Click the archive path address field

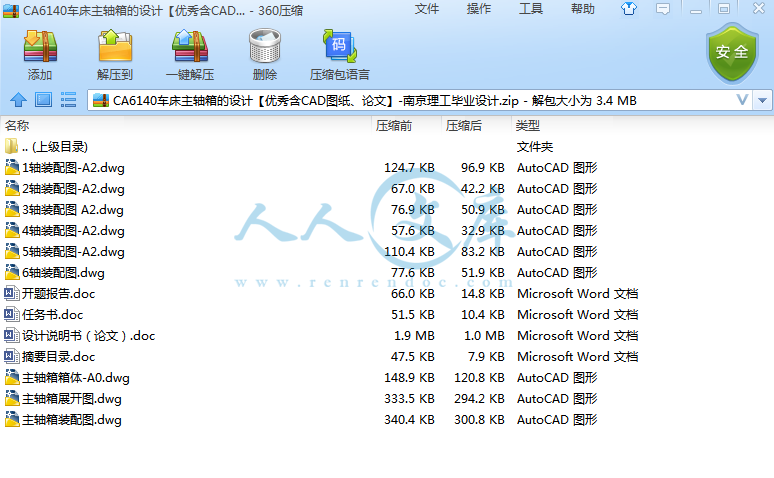click(420, 100)
